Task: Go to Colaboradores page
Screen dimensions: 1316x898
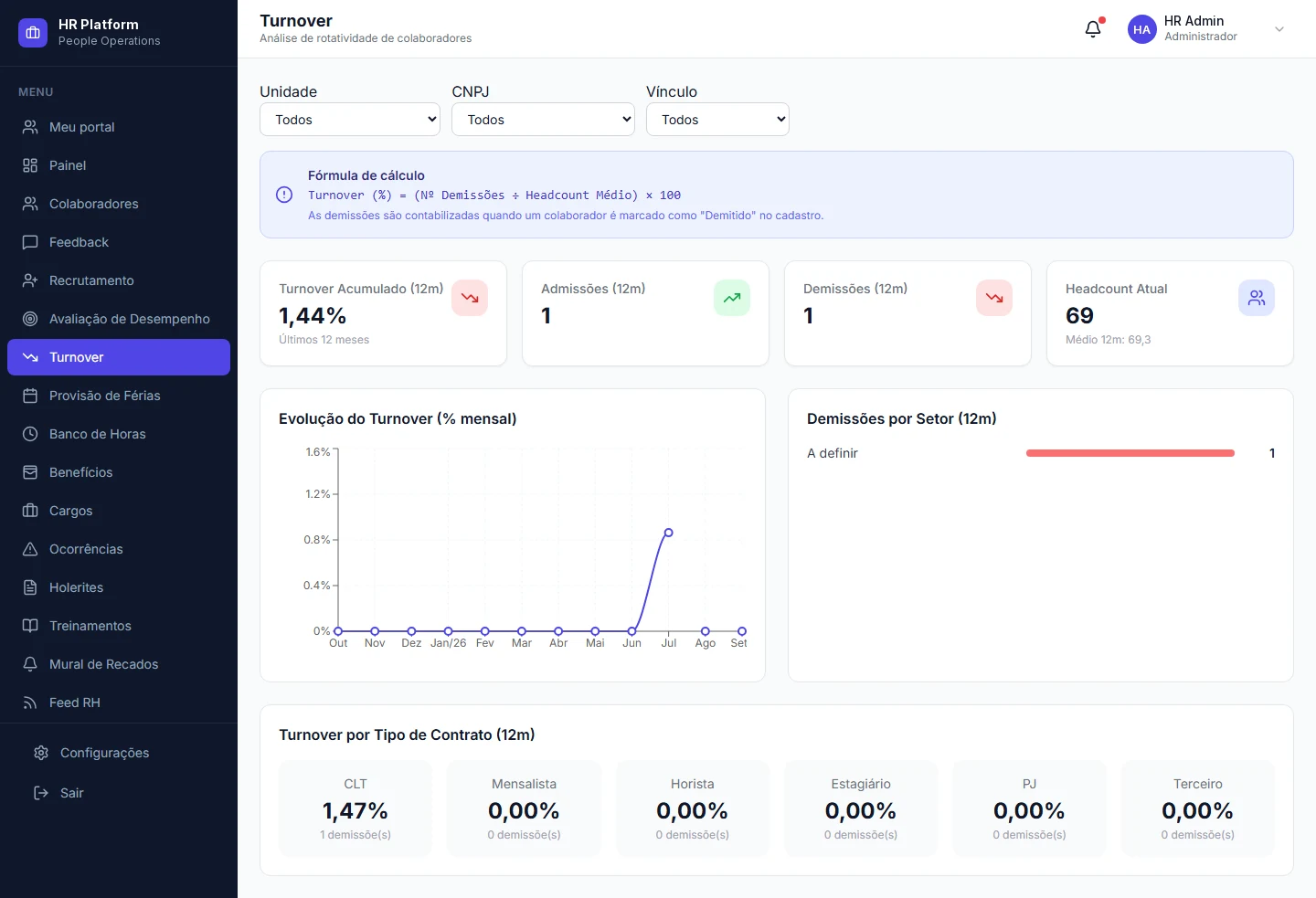Action: 119,204
